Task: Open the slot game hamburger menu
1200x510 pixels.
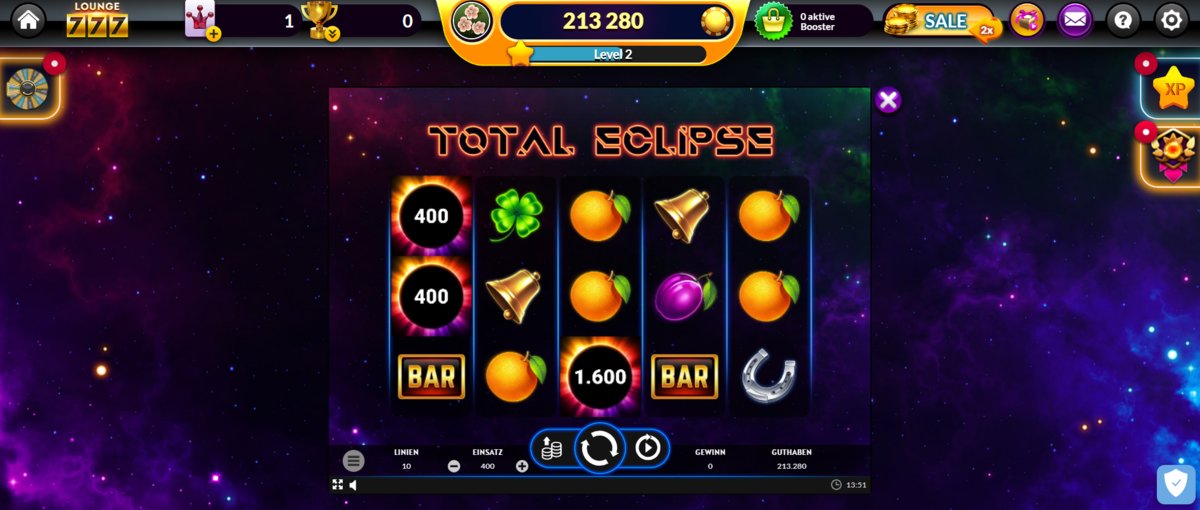Action: click(353, 461)
